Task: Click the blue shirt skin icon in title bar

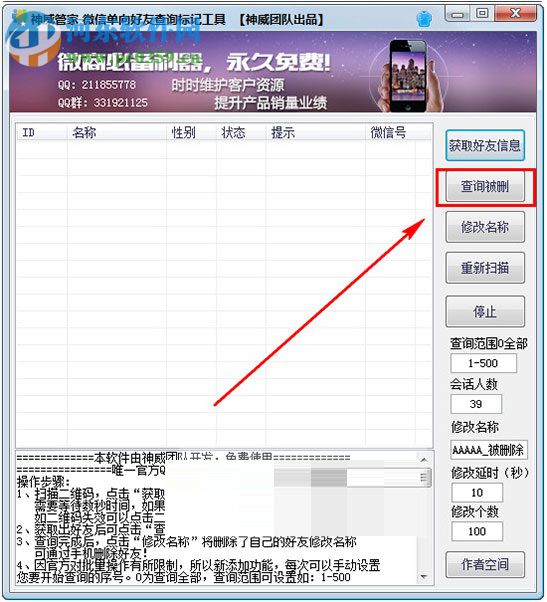Action: (424, 18)
